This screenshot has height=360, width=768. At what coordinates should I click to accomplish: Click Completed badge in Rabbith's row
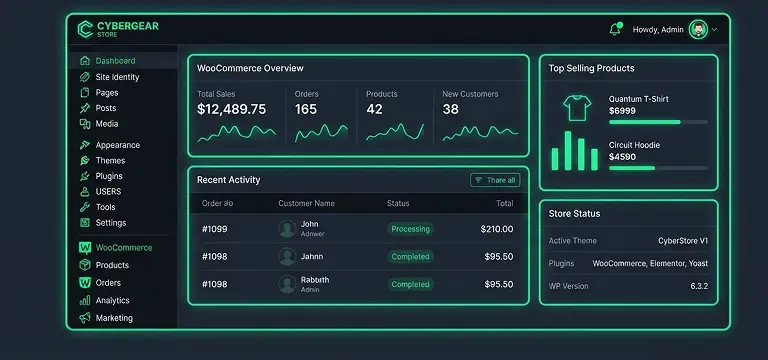410,284
